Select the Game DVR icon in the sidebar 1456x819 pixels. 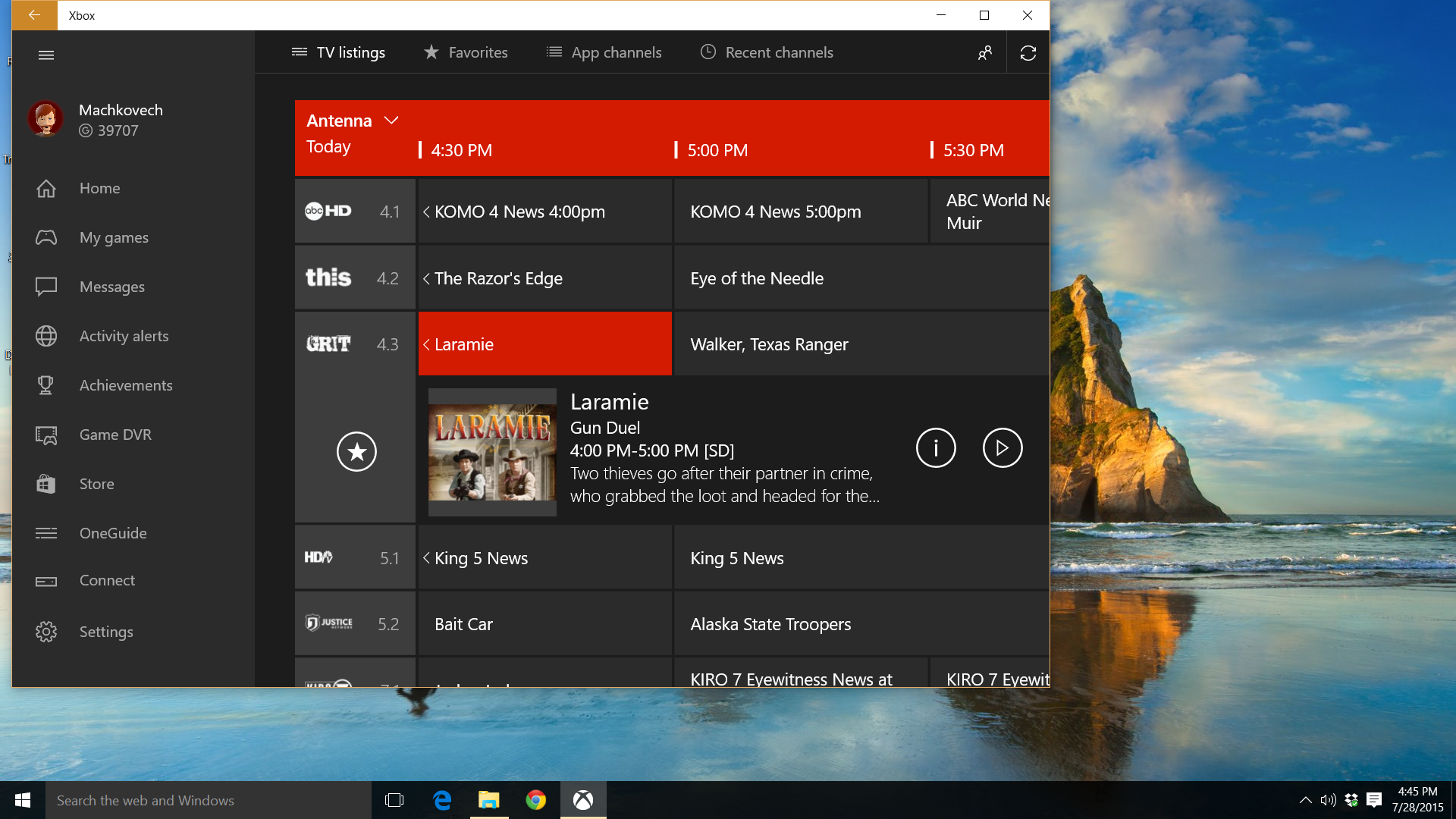click(x=46, y=435)
